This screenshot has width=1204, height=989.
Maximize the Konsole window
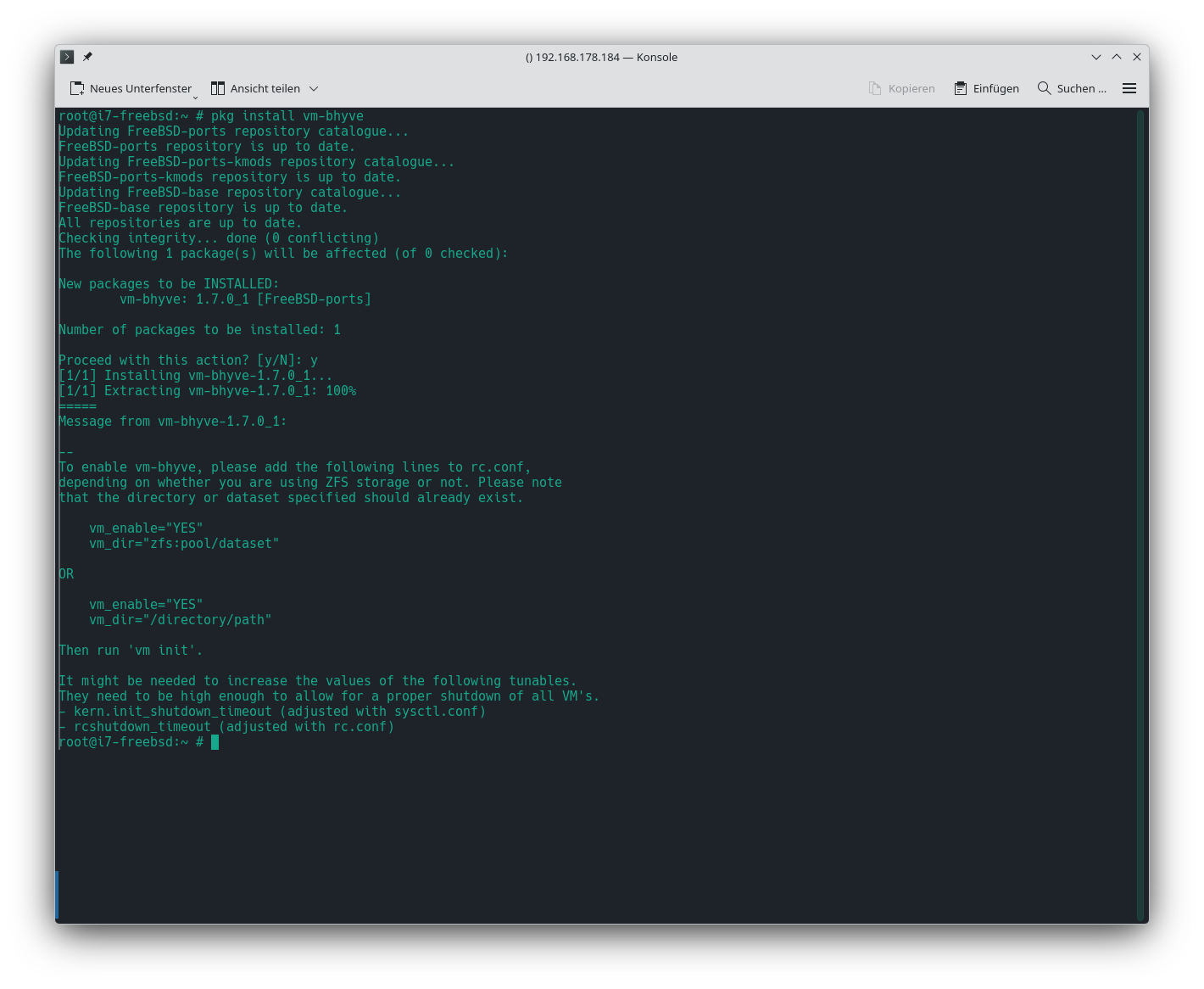[1117, 57]
